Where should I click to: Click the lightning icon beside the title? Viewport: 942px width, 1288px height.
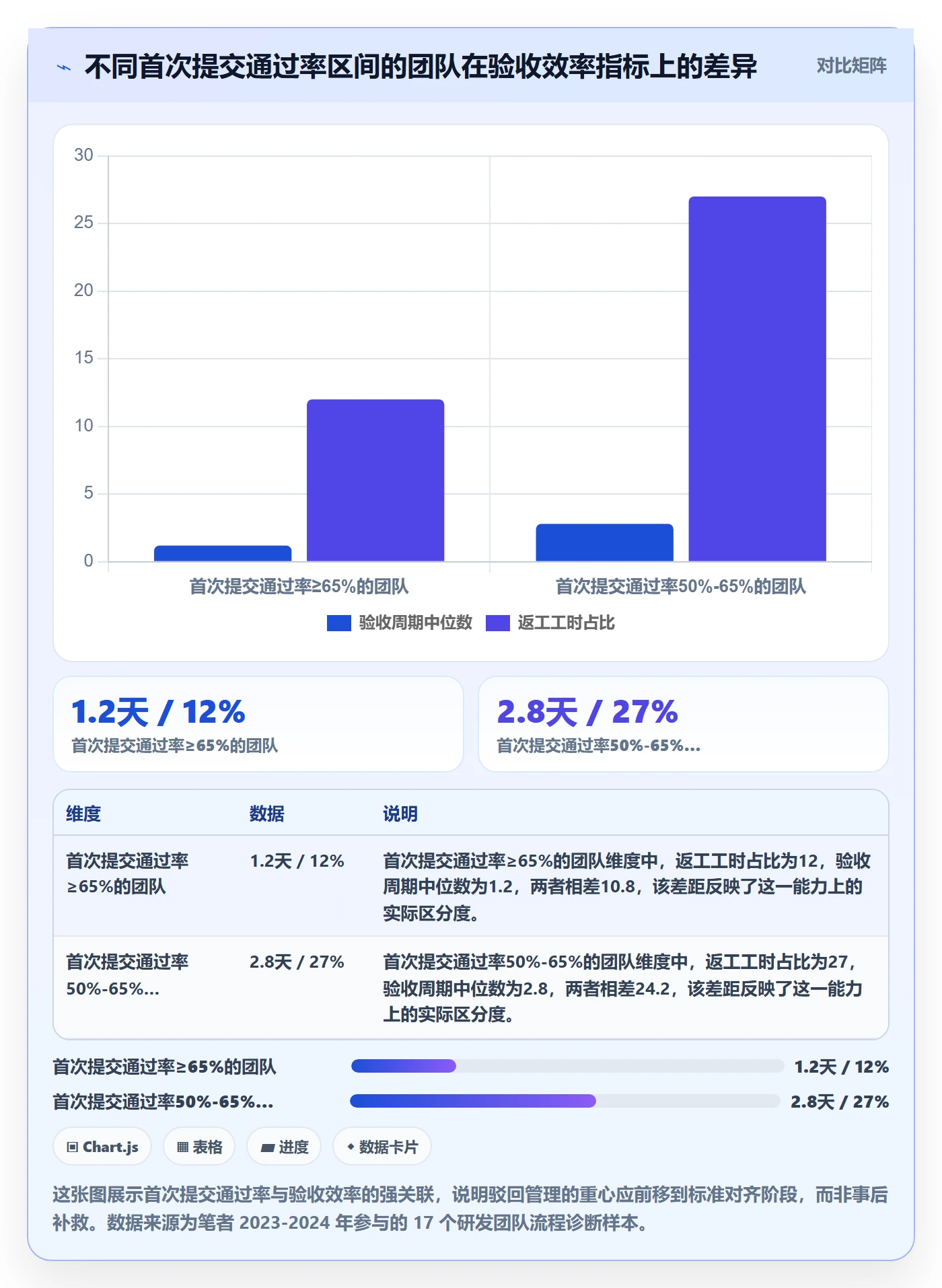(64, 67)
